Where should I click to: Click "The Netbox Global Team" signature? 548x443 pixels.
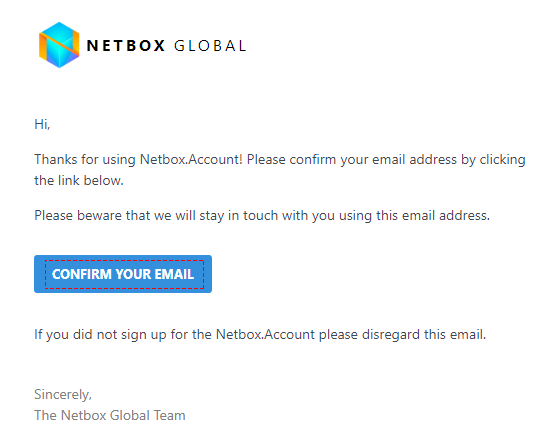[110, 415]
